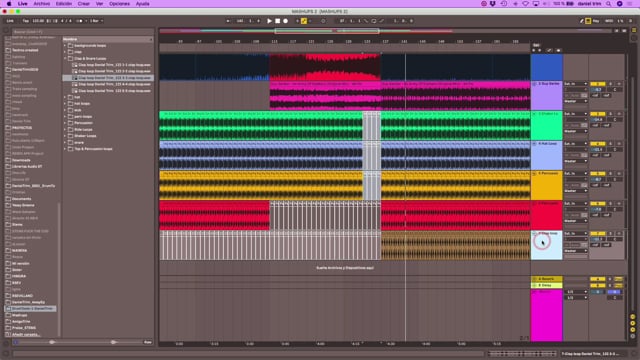Expand the Shaker Loops folder
Image resolution: width=640 pixels, height=360 pixels.
pyautogui.click(x=65, y=136)
